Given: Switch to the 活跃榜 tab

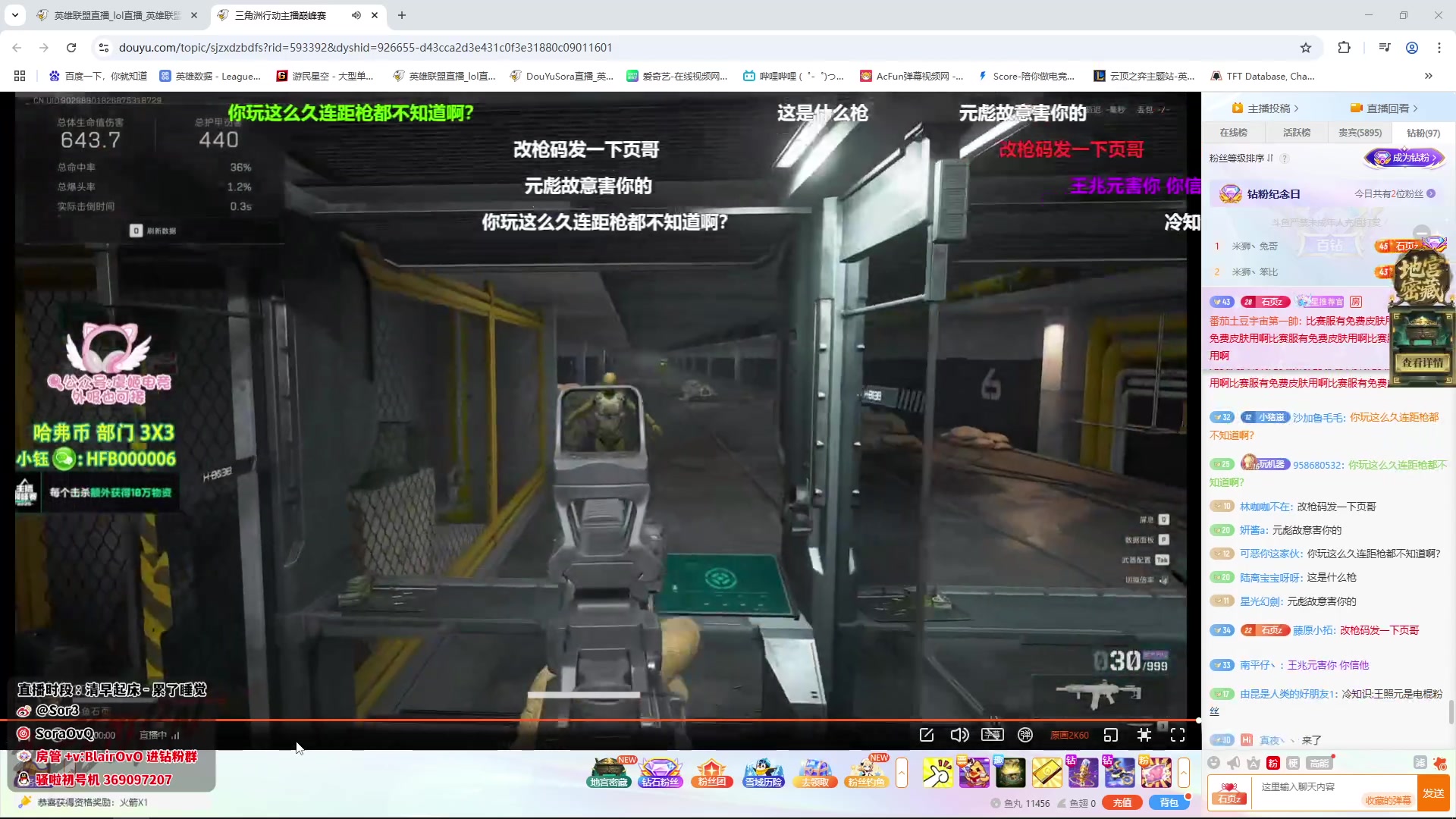Looking at the screenshot, I should pos(1297,133).
